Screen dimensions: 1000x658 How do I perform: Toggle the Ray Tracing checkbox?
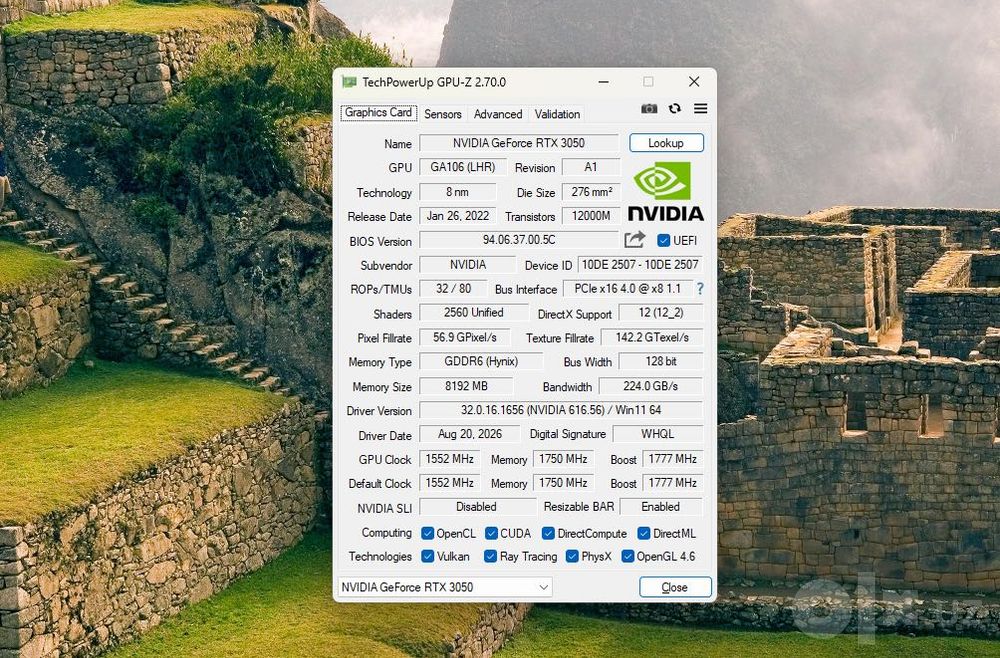point(490,557)
